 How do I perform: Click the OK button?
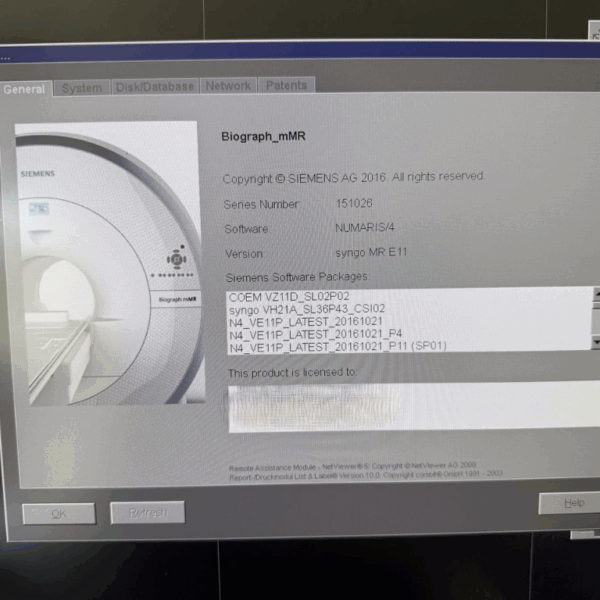pyautogui.click(x=59, y=514)
